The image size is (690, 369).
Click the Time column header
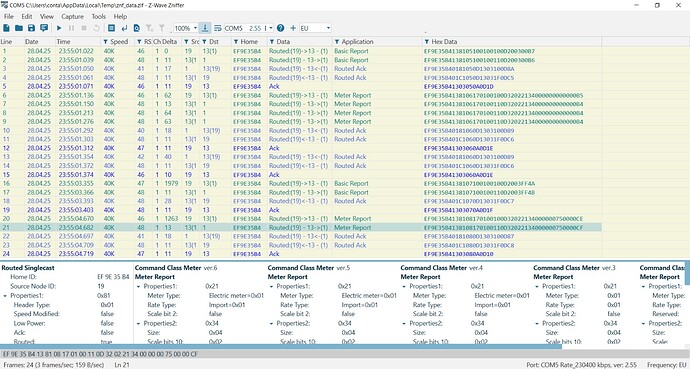pyautogui.click(x=77, y=42)
